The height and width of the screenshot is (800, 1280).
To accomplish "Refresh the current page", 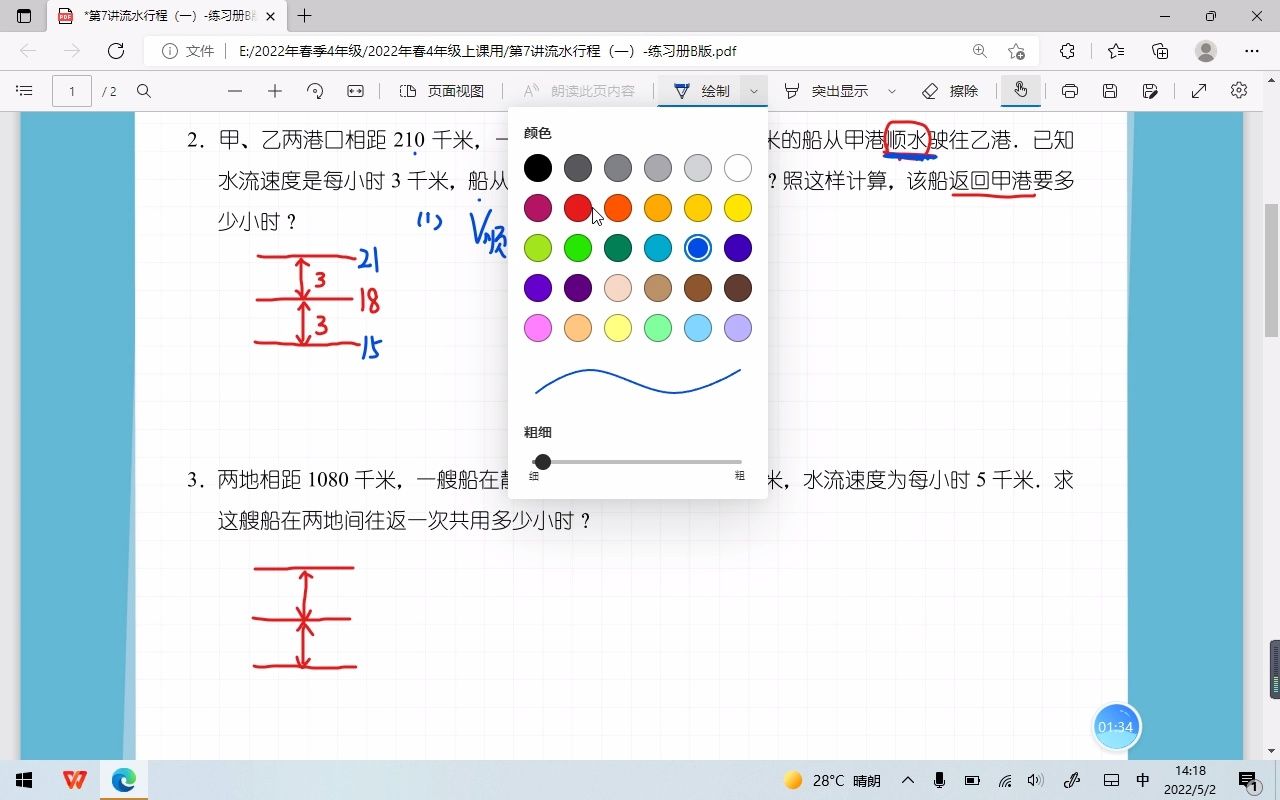I will 116,51.
